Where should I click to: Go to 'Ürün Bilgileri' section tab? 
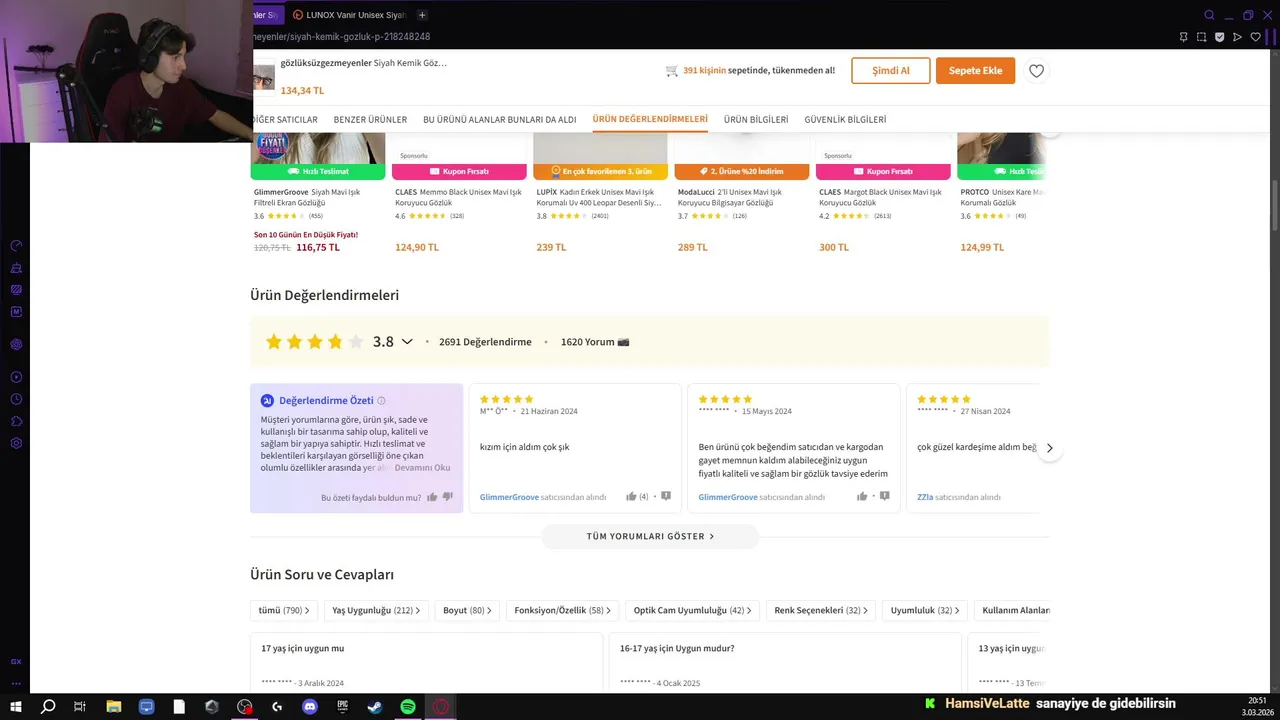(x=756, y=119)
